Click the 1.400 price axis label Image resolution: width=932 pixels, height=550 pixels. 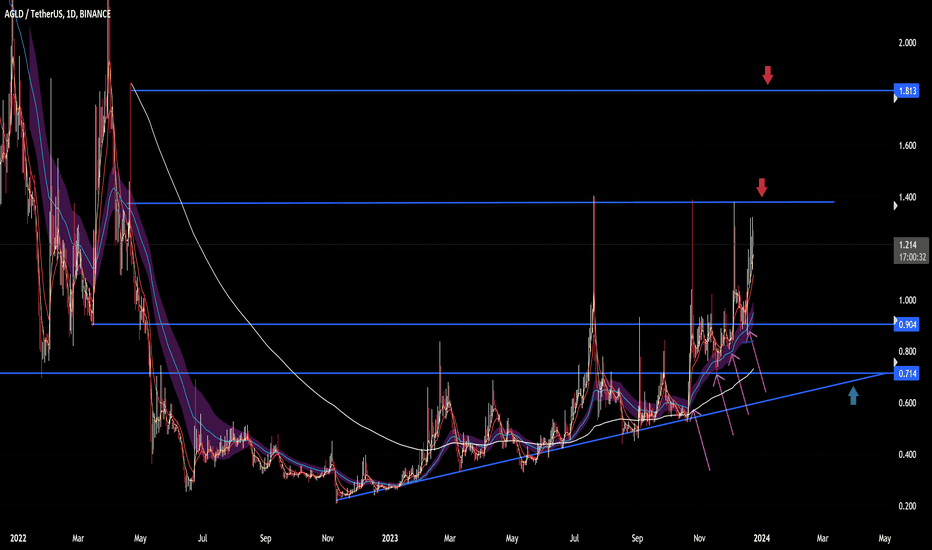click(x=907, y=197)
